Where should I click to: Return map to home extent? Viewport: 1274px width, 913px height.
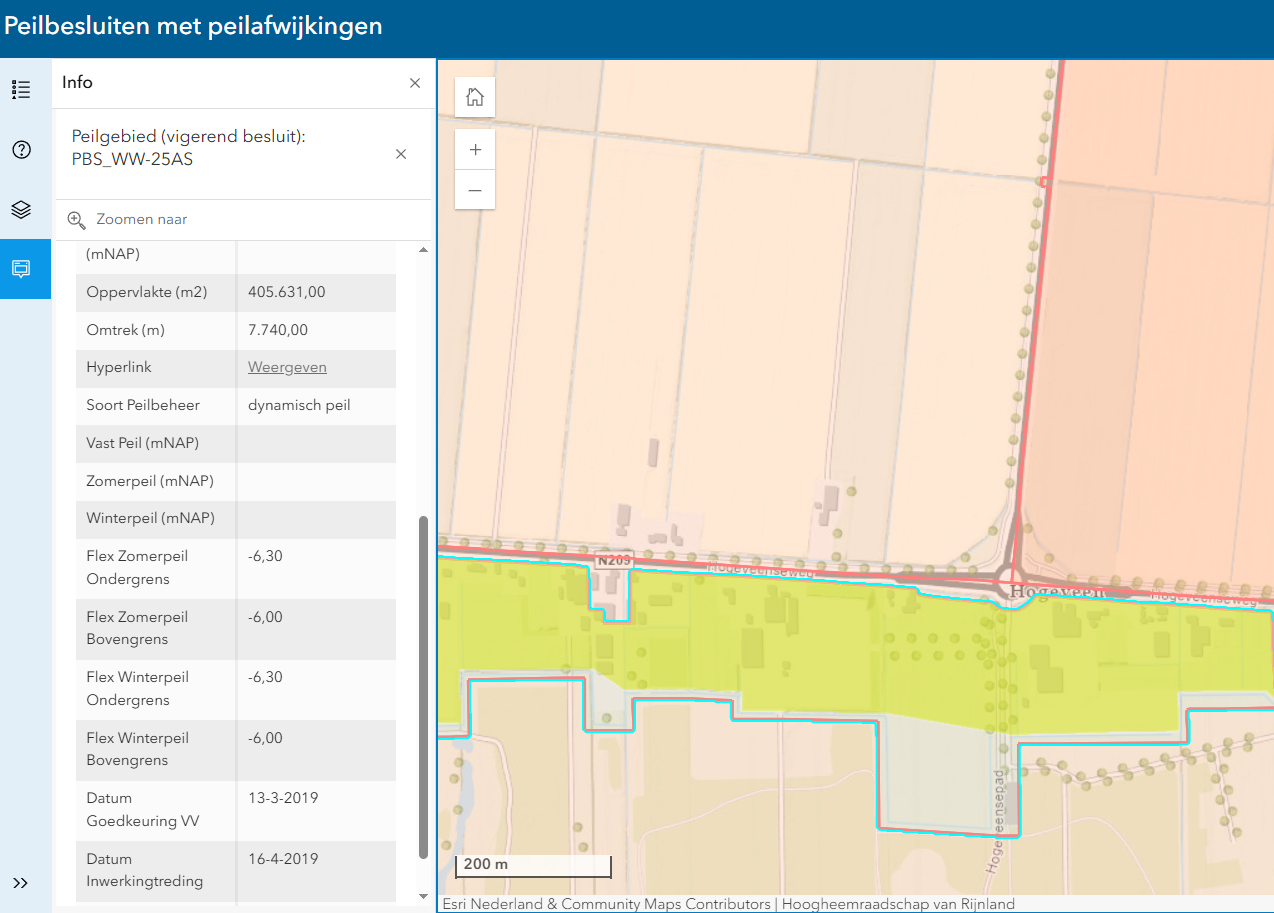(x=475, y=97)
